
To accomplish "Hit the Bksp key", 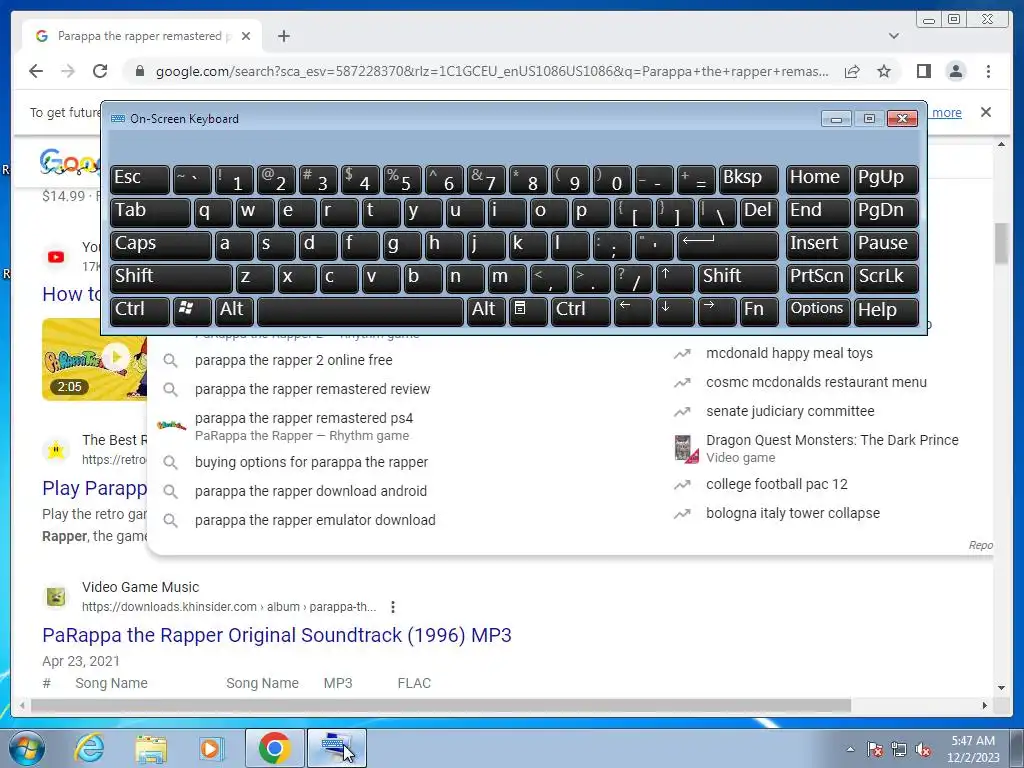I will (748, 179).
